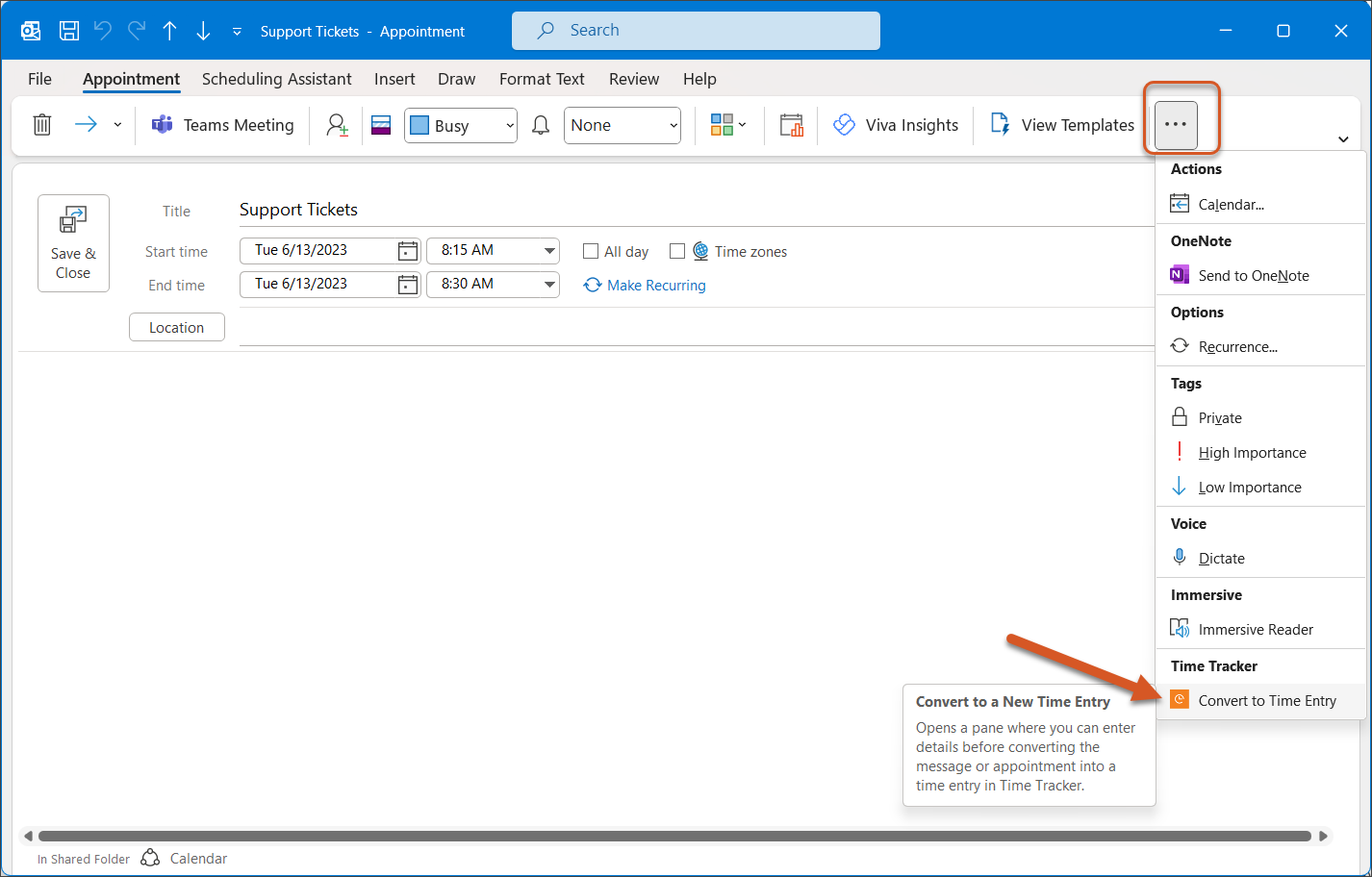The width and height of the screenshot is (1372, 877).
Task: Click the Outlook app icon in title bar
Action: tap(31, 31)
